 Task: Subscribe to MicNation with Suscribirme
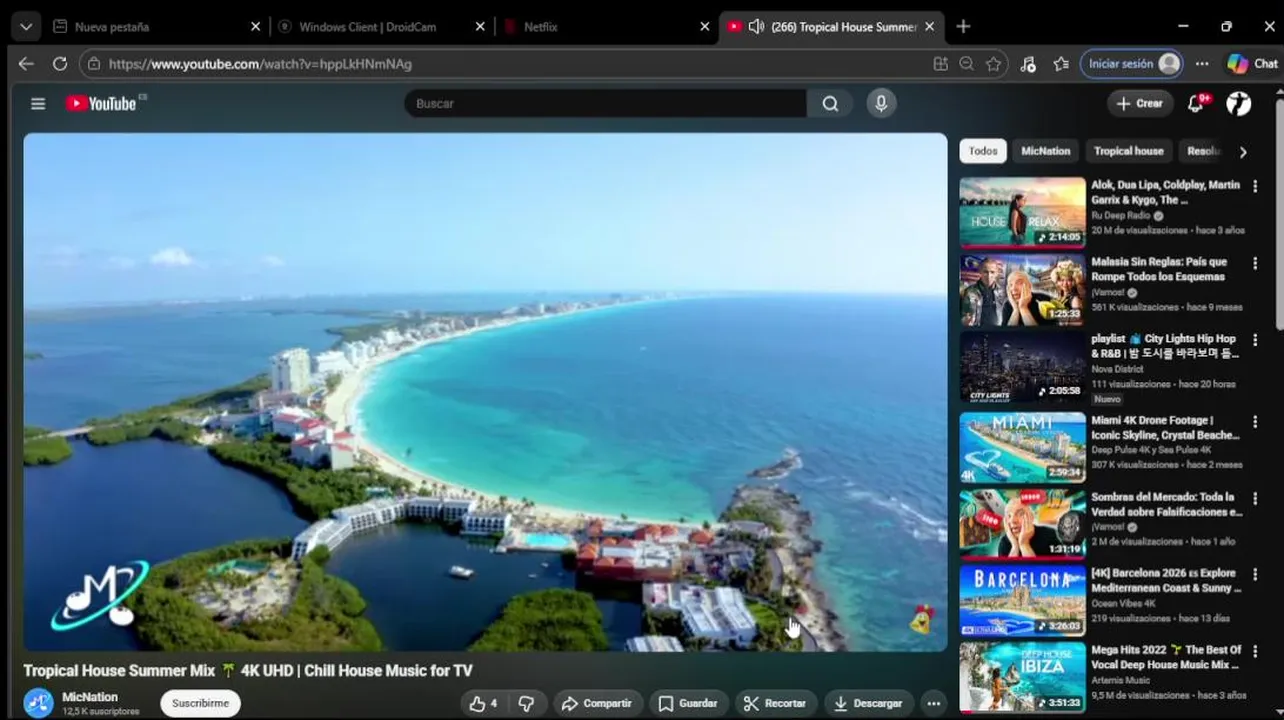pyautogui.click(x=200, y=703)
